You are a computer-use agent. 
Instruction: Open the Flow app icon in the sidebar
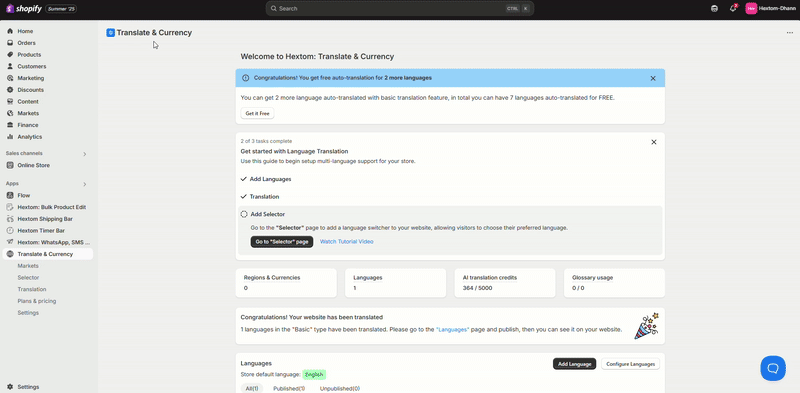click(x=10, y=195)
